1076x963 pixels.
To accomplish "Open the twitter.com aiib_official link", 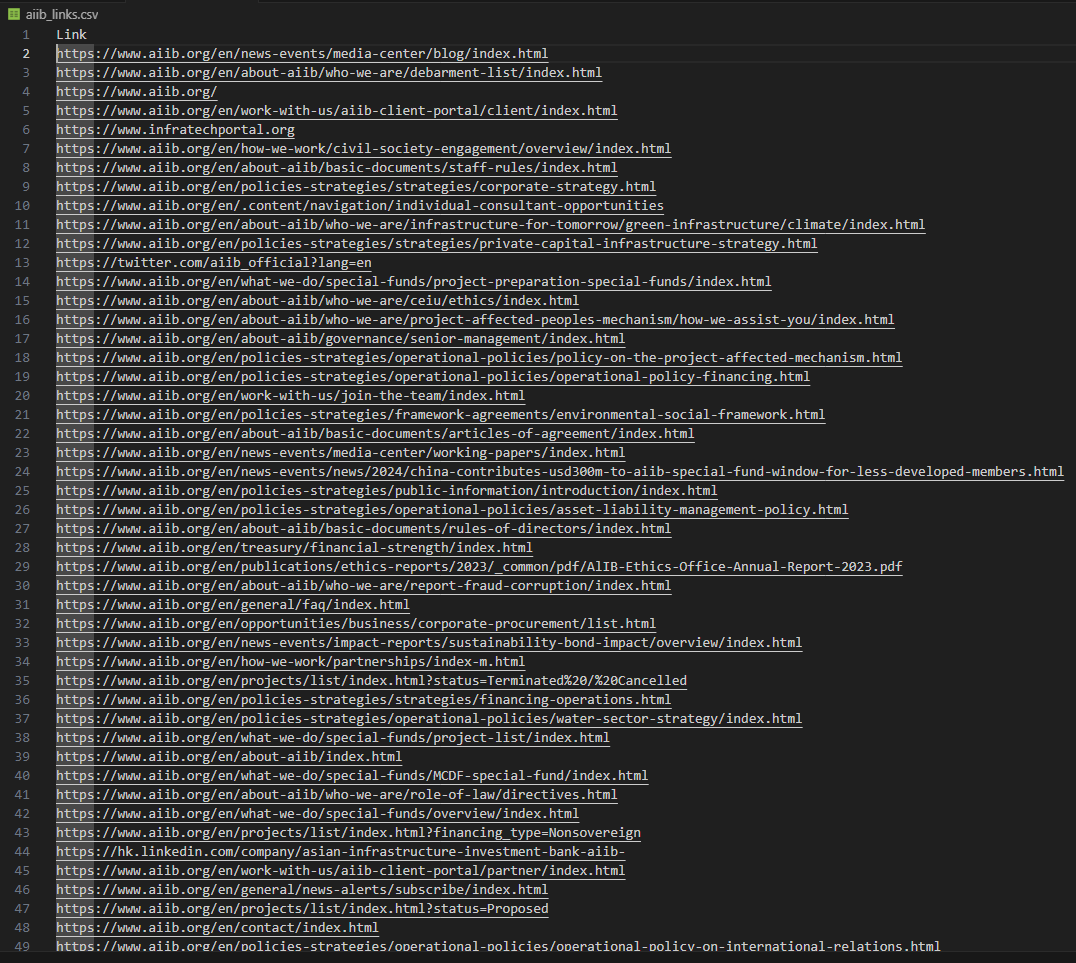I will (213, 263).
